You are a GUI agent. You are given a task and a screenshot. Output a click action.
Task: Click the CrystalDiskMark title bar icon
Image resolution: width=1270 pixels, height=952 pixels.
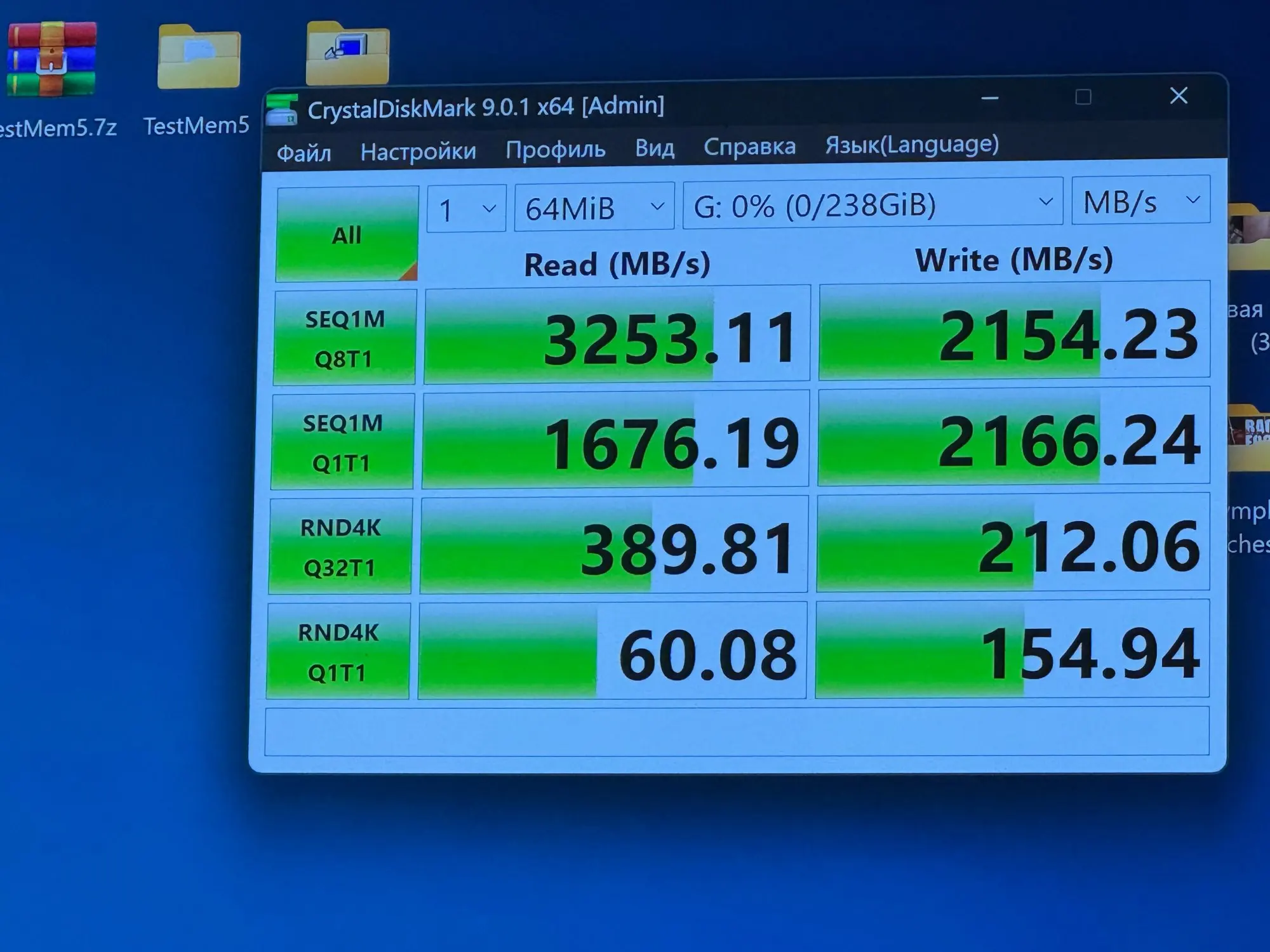point(281,110)
